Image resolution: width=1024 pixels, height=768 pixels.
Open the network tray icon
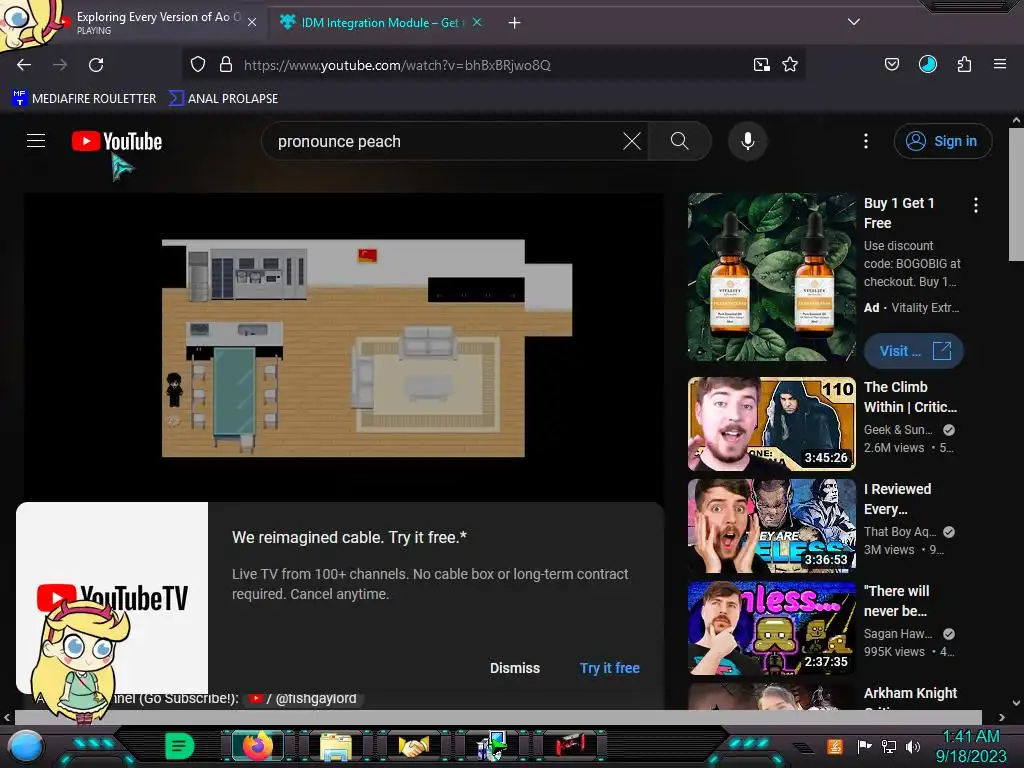coord(889,746)
